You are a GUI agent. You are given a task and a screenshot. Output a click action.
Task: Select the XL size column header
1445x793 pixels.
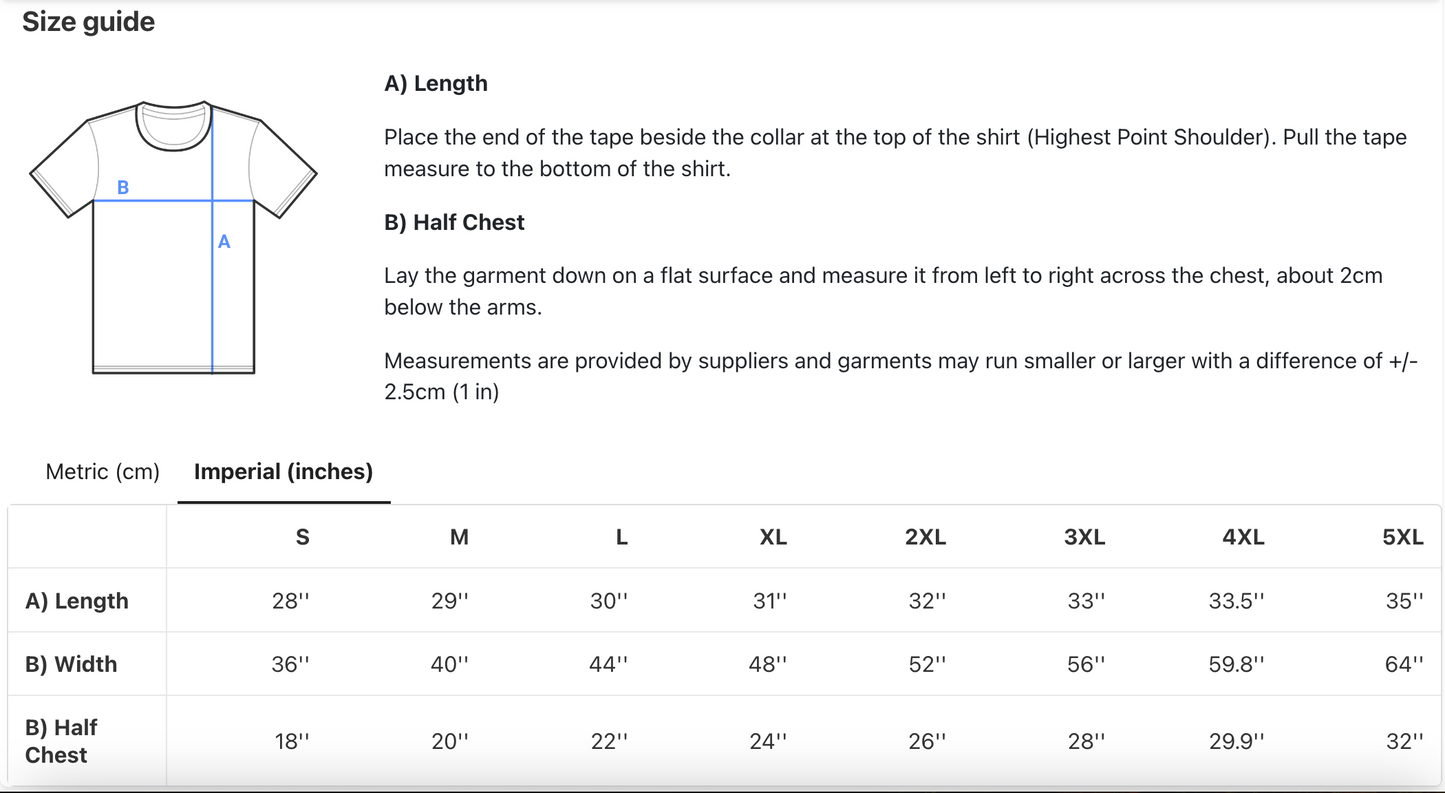click(773, 537)
